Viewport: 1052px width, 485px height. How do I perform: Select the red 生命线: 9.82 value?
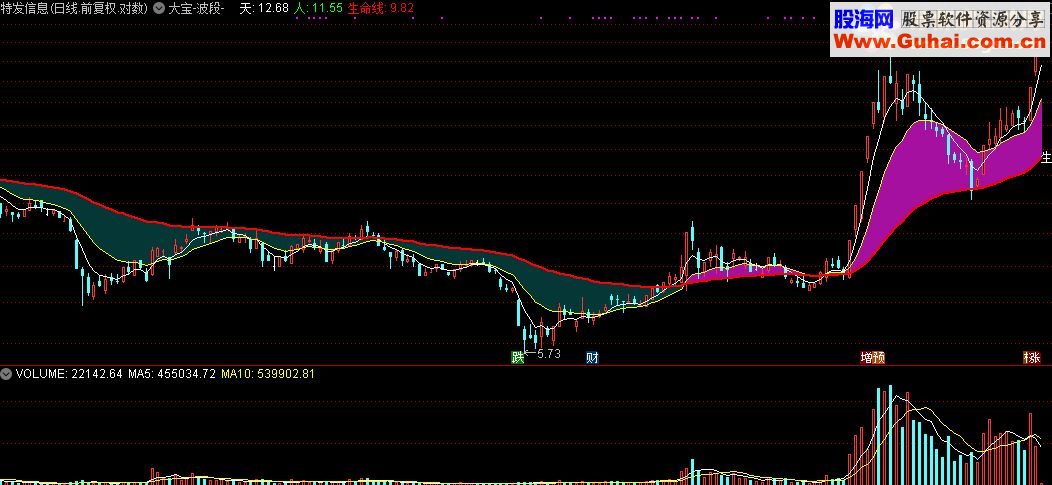pyautogui.click(x=380, y=9)
